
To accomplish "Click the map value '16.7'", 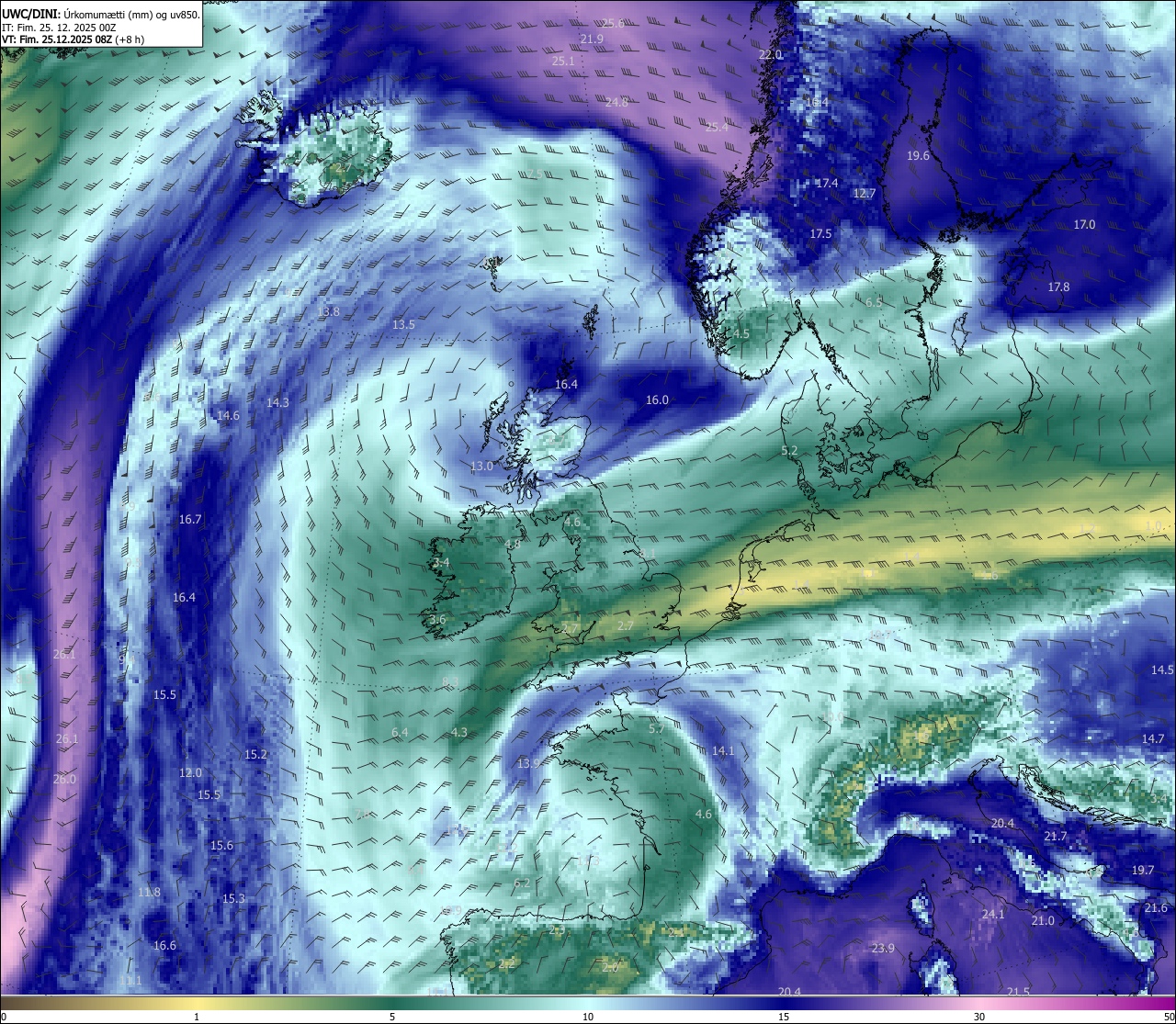I will pos(189,519).
